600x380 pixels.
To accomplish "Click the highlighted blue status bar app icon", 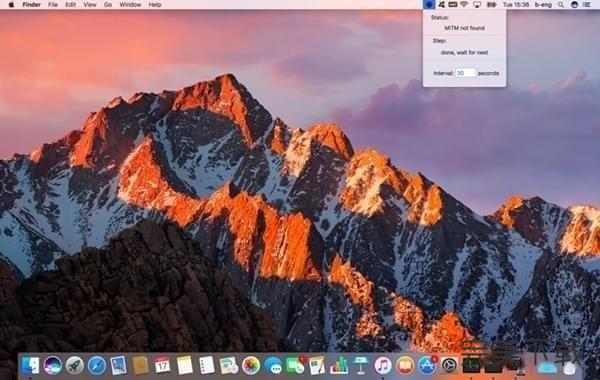I will [x=429, y=5].
